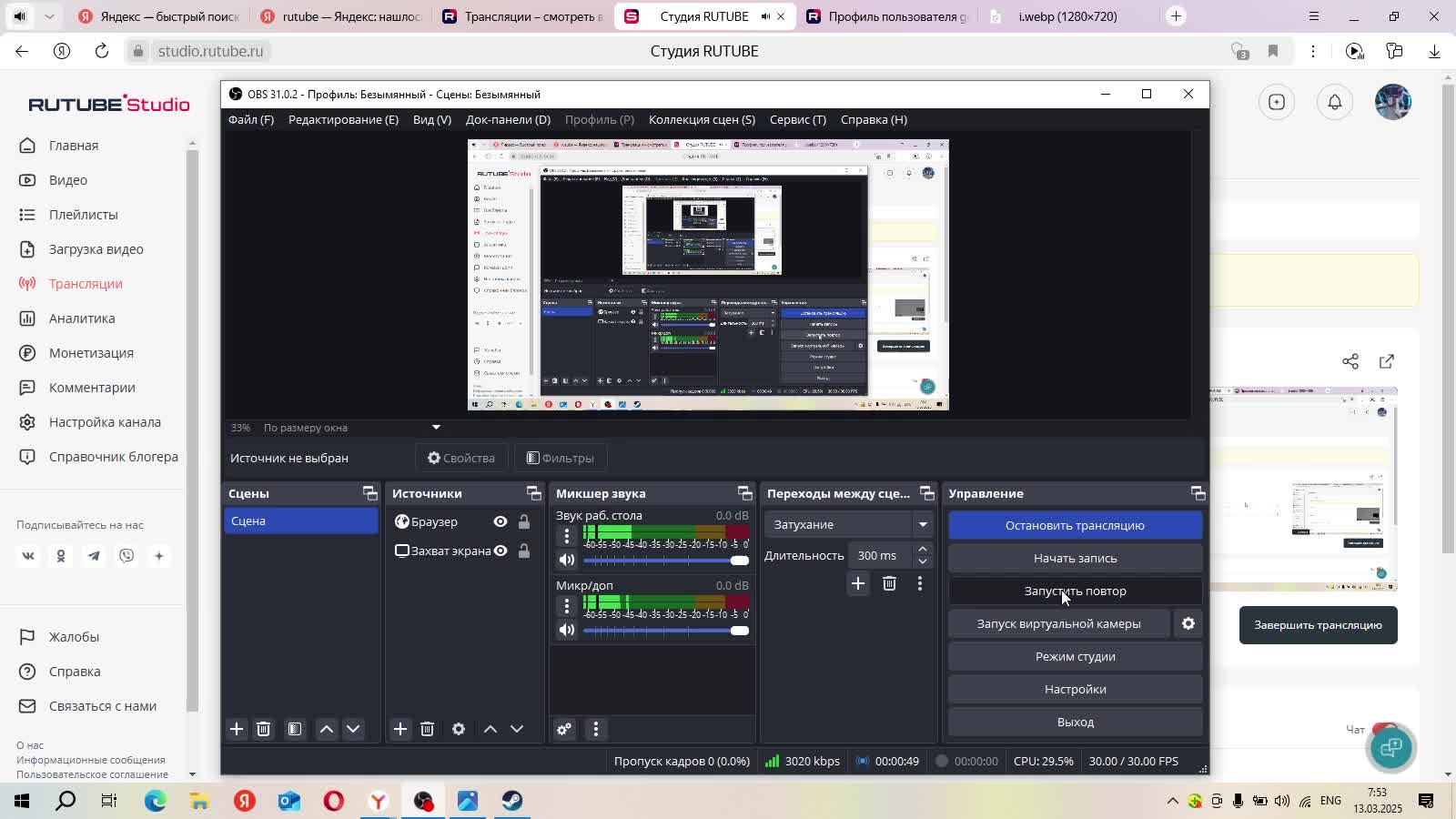
Task: Select Сцена in scenes list
Action: [x=301, y=521]
